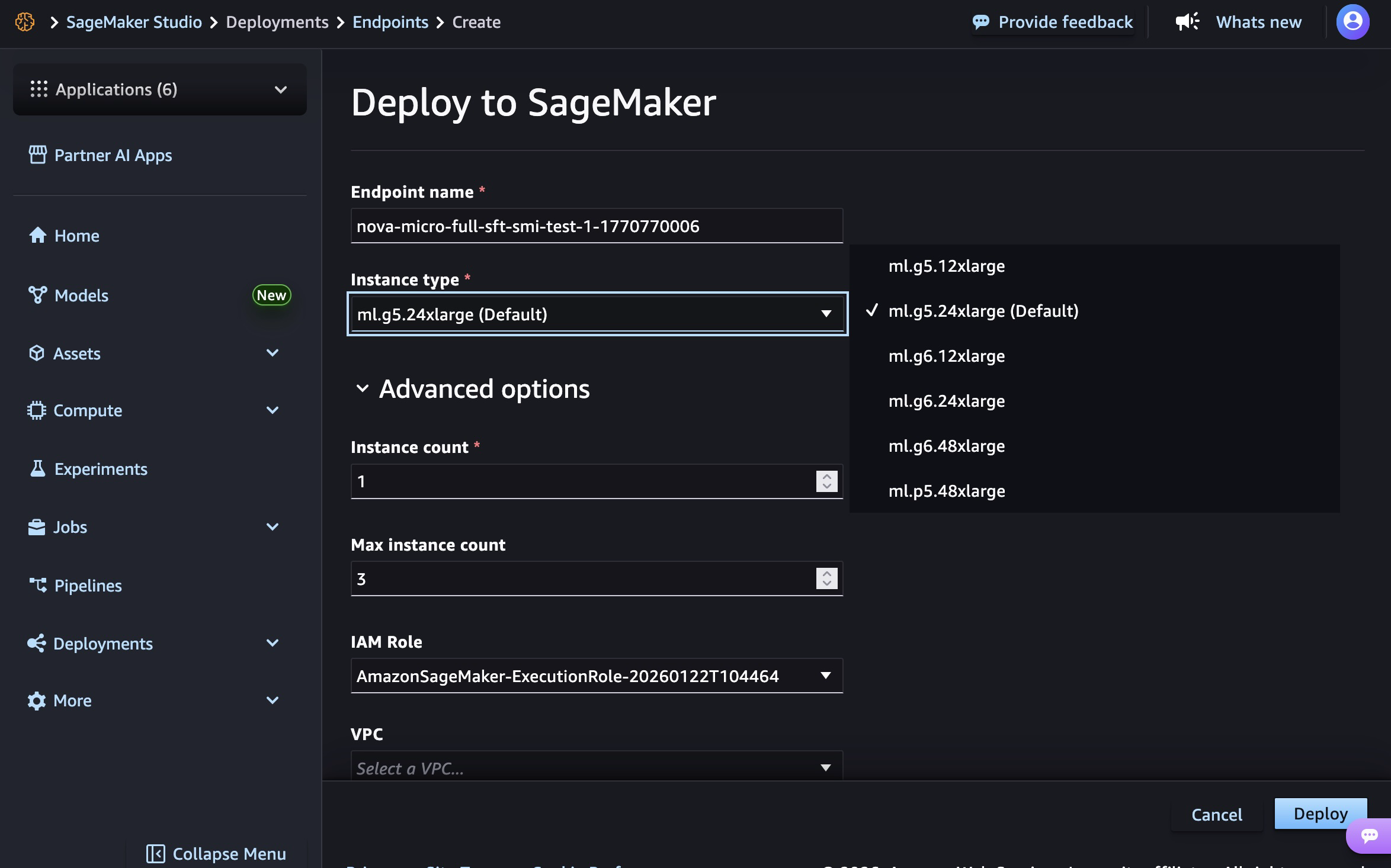
Task: Navigate to Endpoints via the breadcrumb
Action: (390, 22)
